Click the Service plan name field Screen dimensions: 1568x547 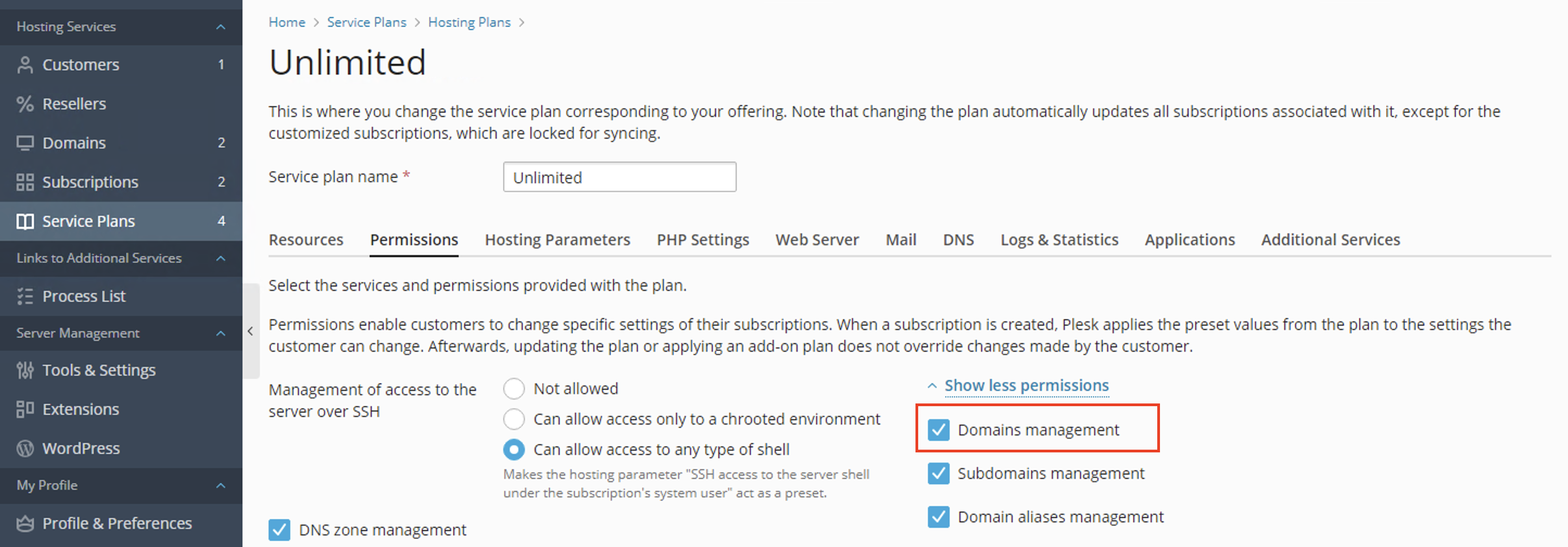(619, 177)
